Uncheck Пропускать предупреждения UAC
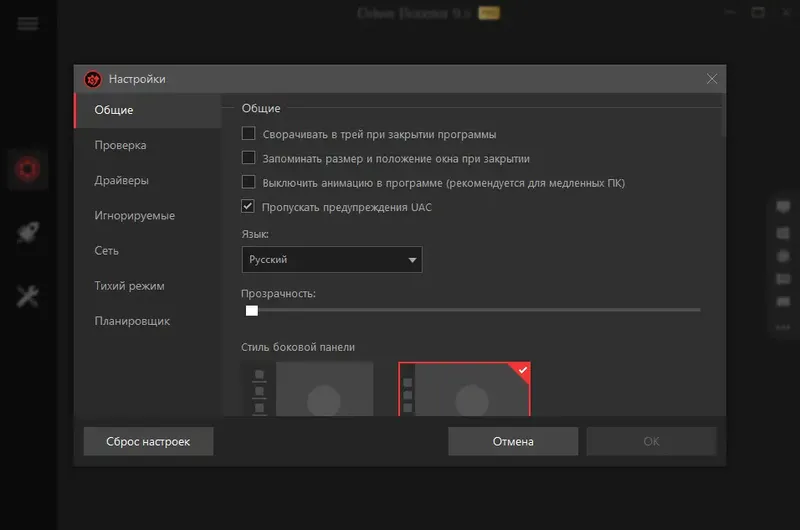800x530 pixels. (248, 206)
